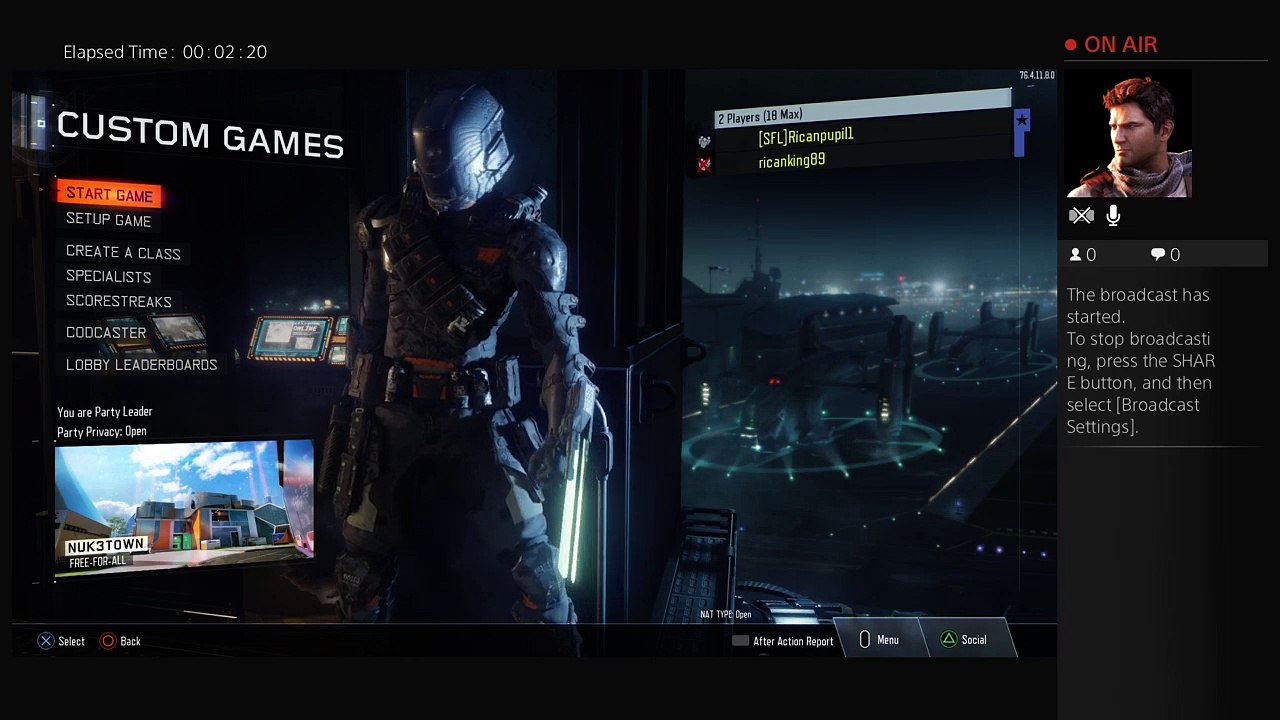Click the Select prompt label

point(71,641)
